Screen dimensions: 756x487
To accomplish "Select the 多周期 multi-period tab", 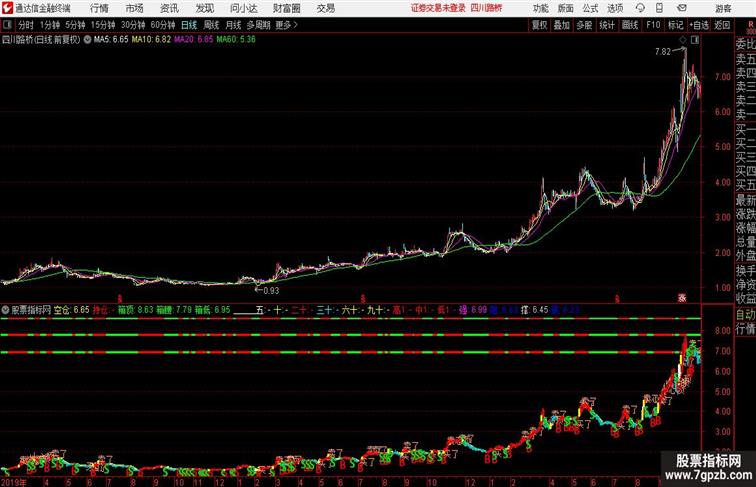I will coord(258,25).
